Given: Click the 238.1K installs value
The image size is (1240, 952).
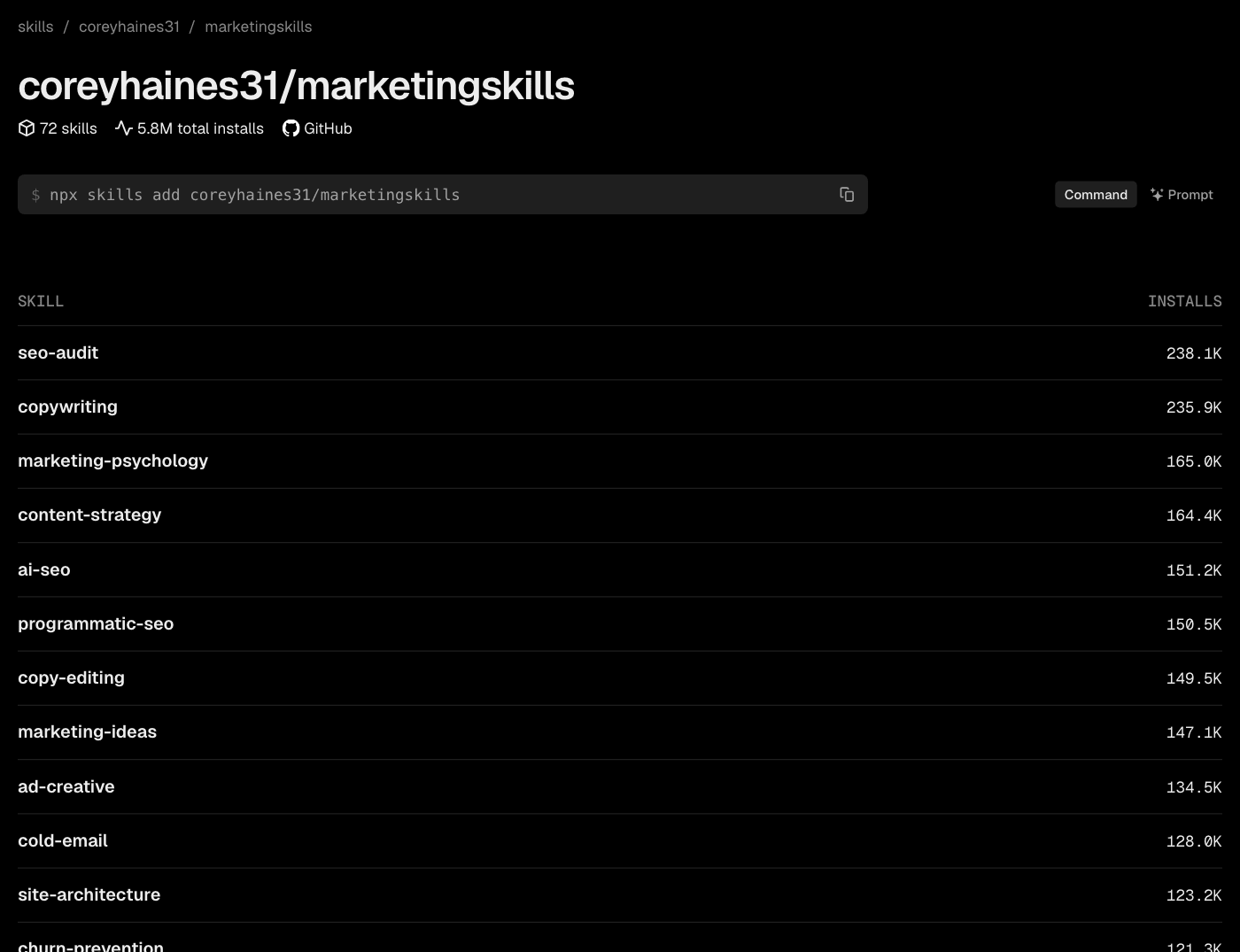Looking at the screenshot, I should pos(1194,353).
